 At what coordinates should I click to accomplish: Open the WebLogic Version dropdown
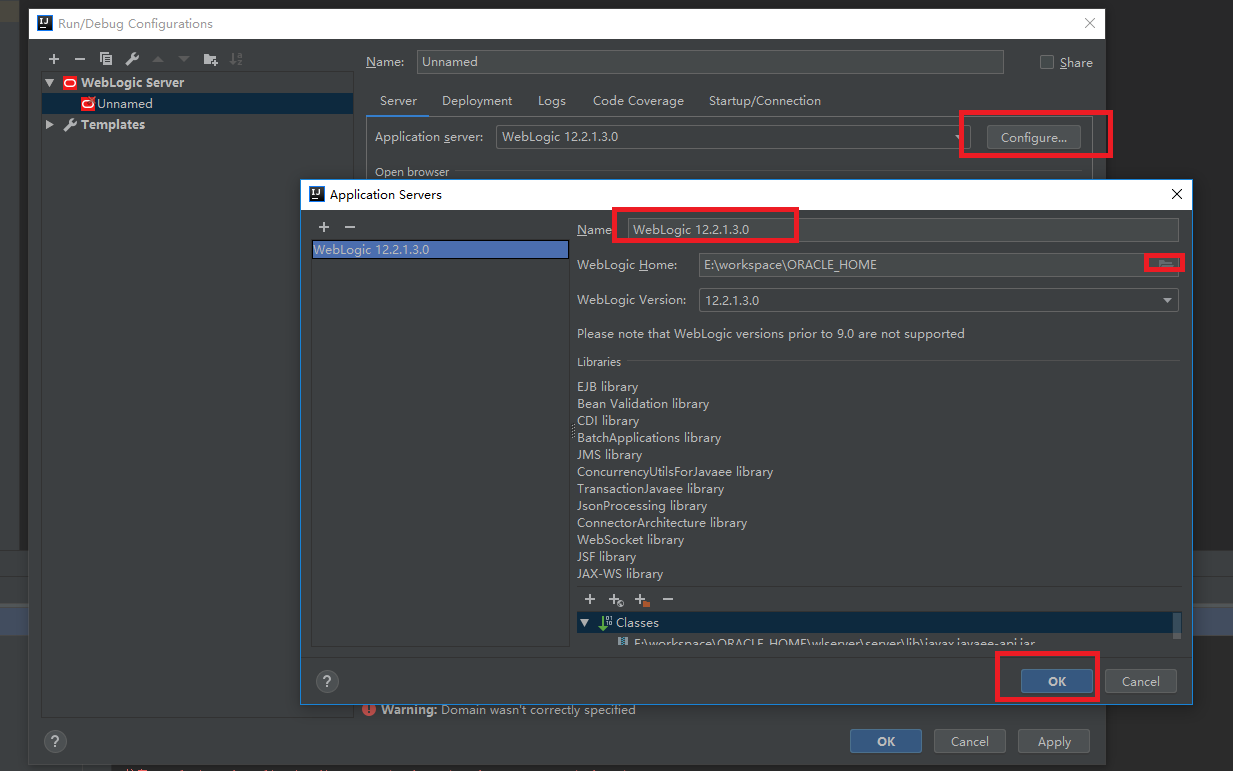tap(1167, 300)
